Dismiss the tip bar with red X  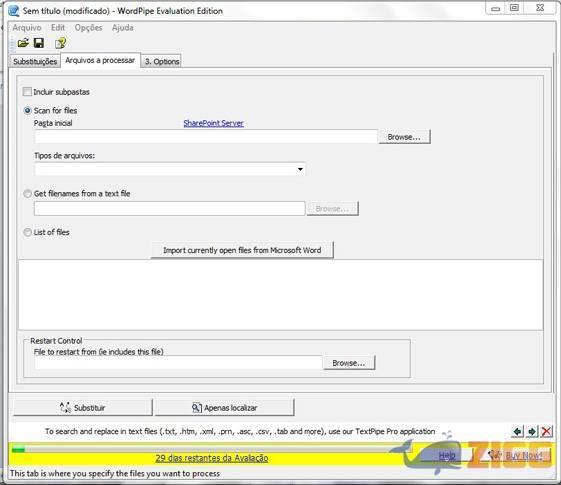pos(547,432)
